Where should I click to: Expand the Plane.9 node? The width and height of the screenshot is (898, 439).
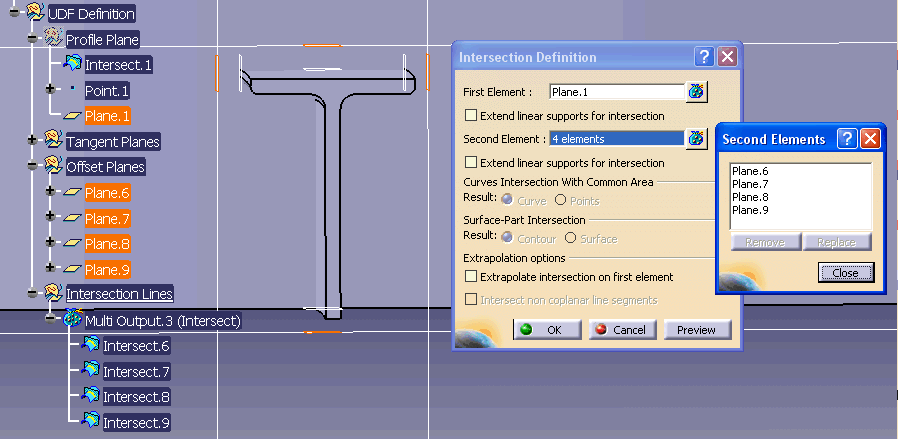point(50,267)
